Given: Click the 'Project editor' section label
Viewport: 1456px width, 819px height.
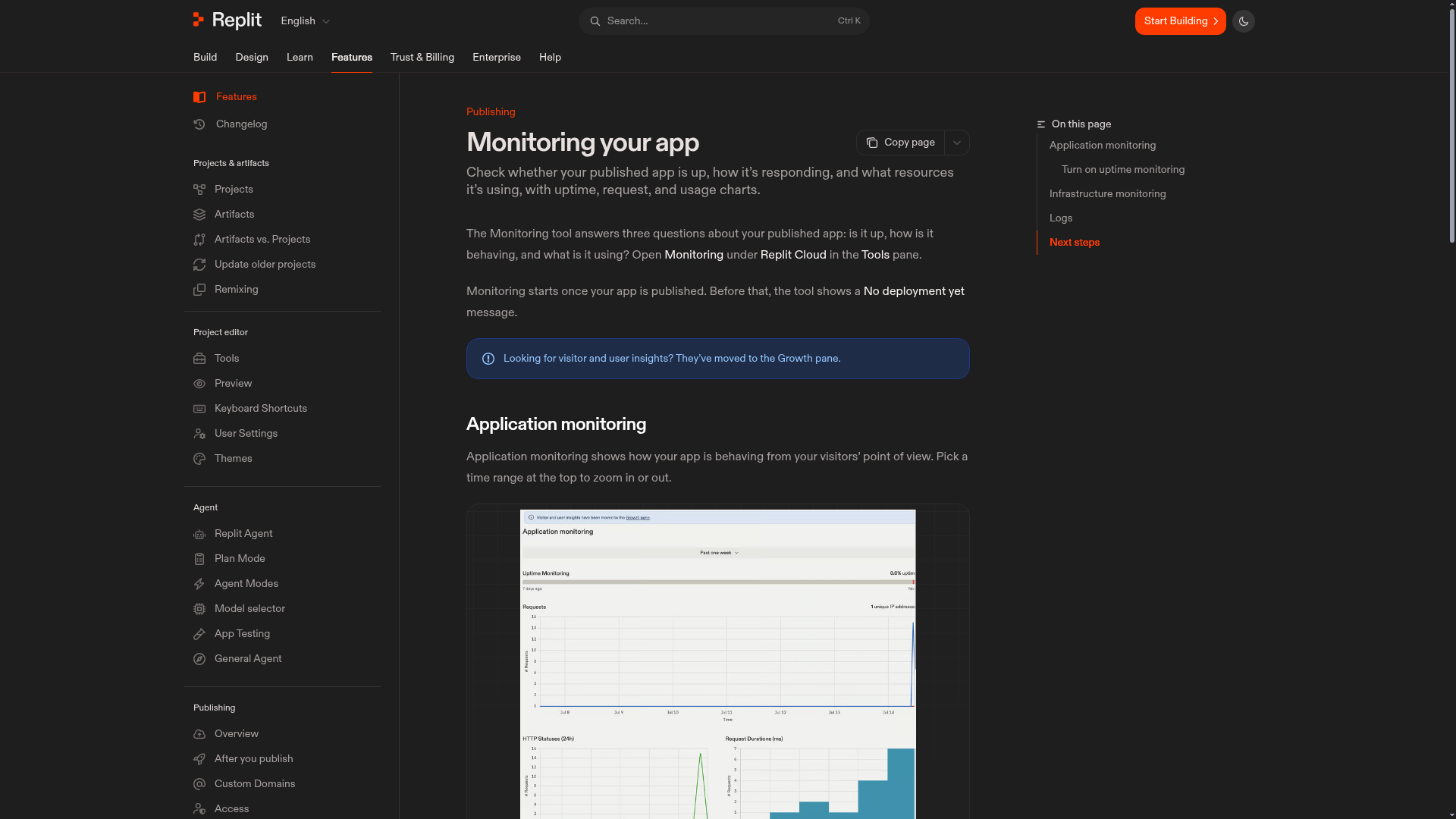Looking at the screenshot, I should (x=221, y=333).
